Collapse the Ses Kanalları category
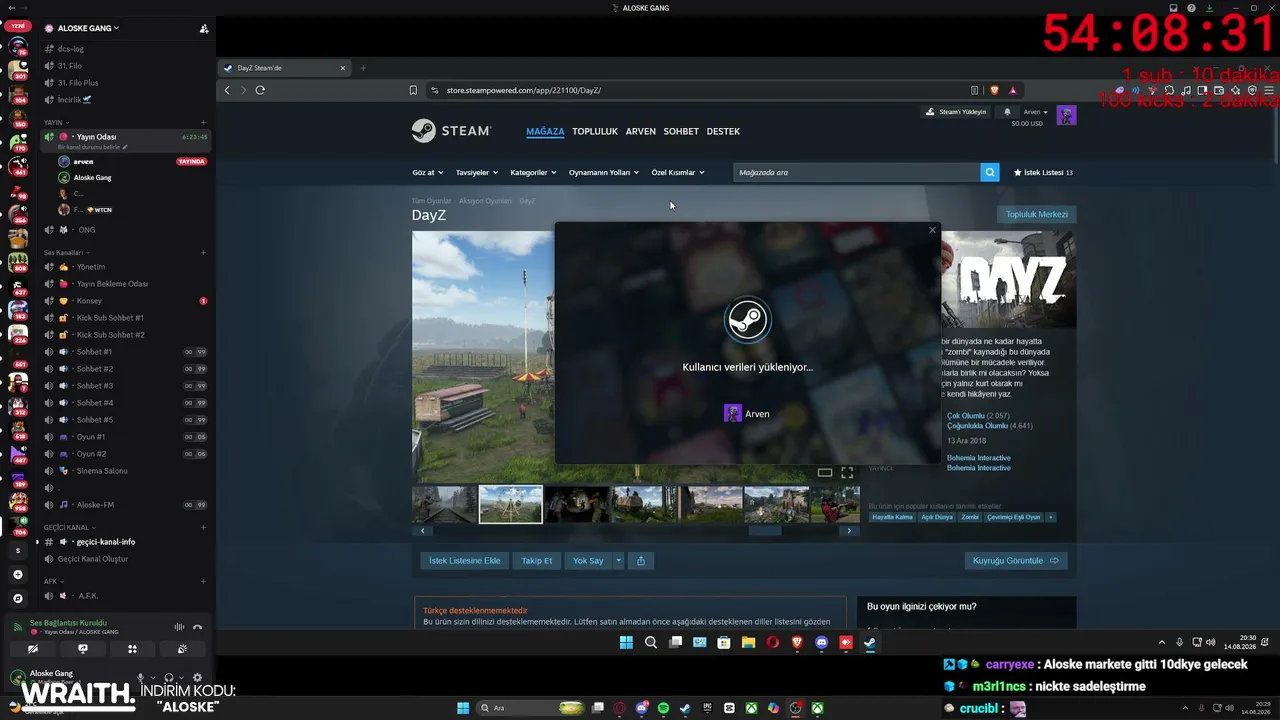This screenshot has width=1280, height=720. click(65, 253)
